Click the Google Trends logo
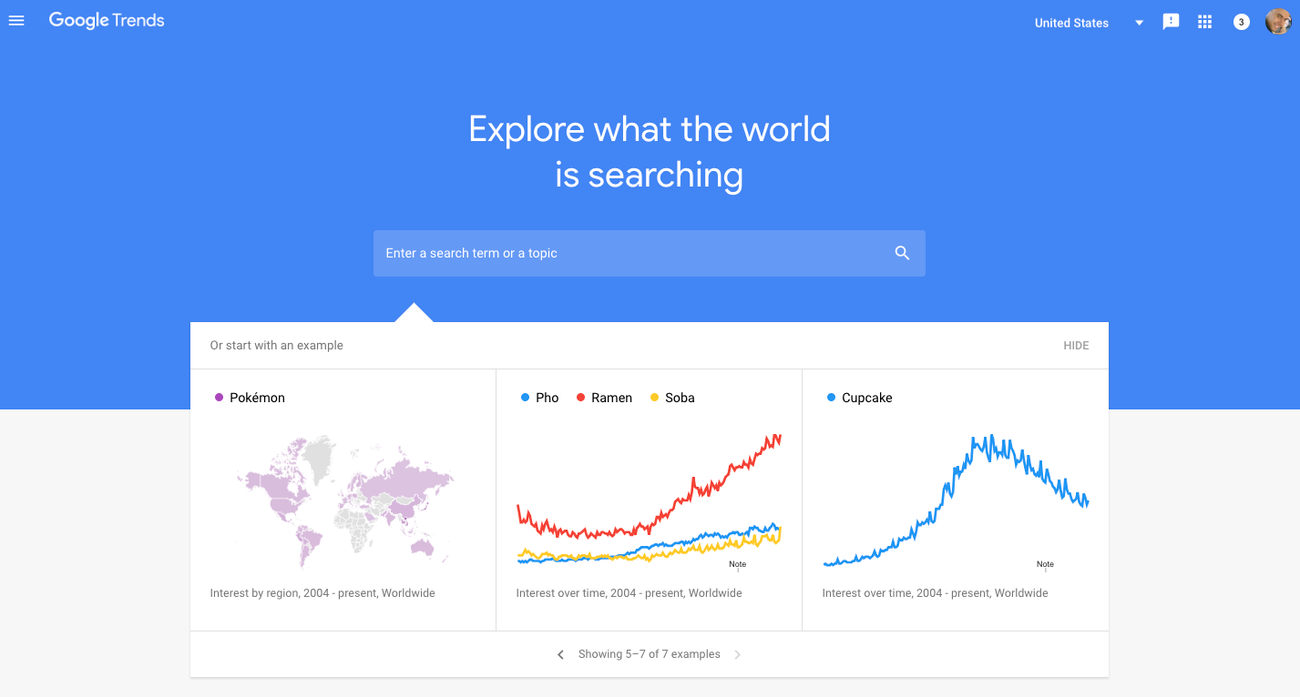 click(106, 20)
